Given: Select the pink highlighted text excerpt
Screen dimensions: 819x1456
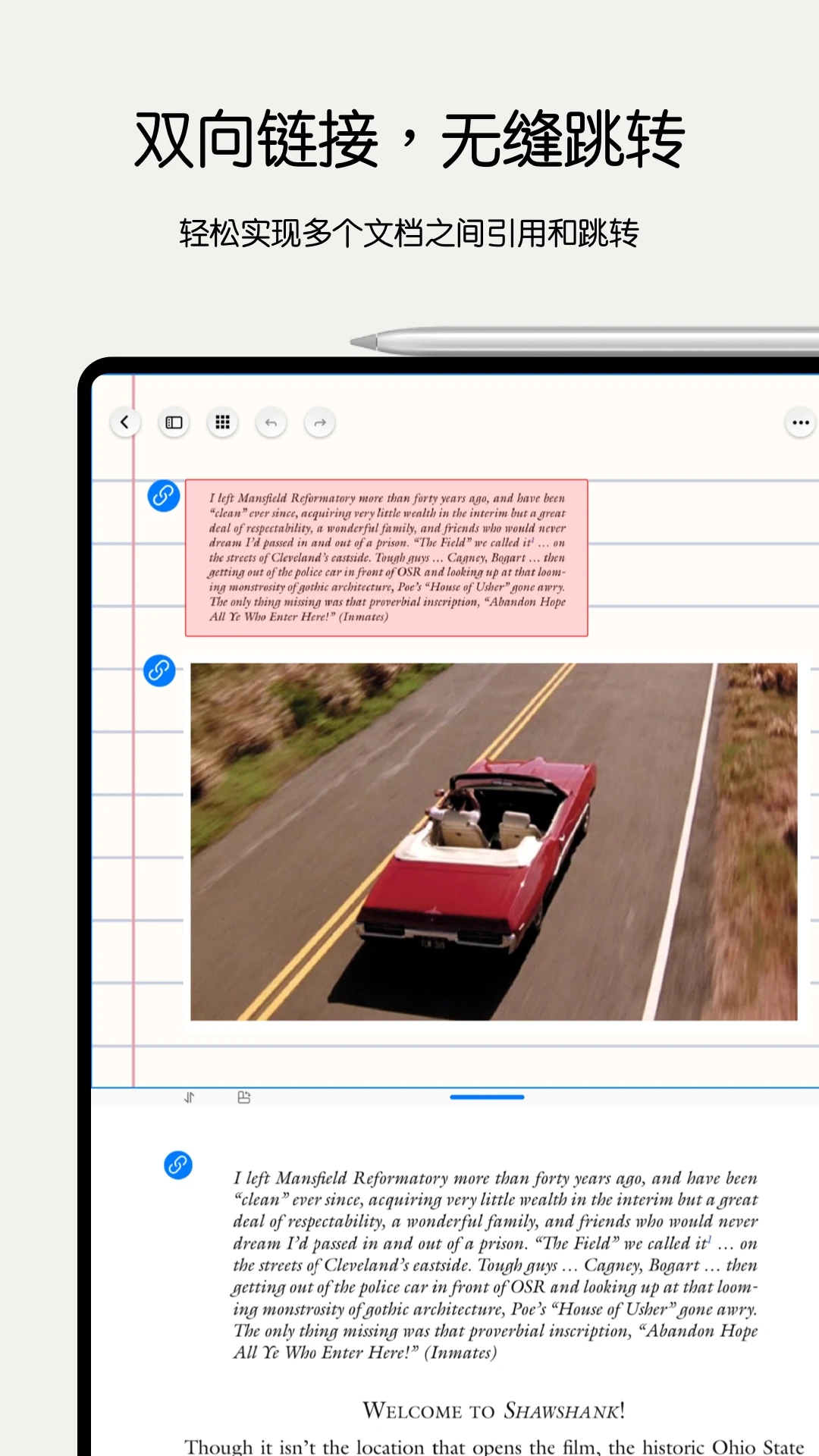Looking at the screenshot, I should [x=387, y=557].
